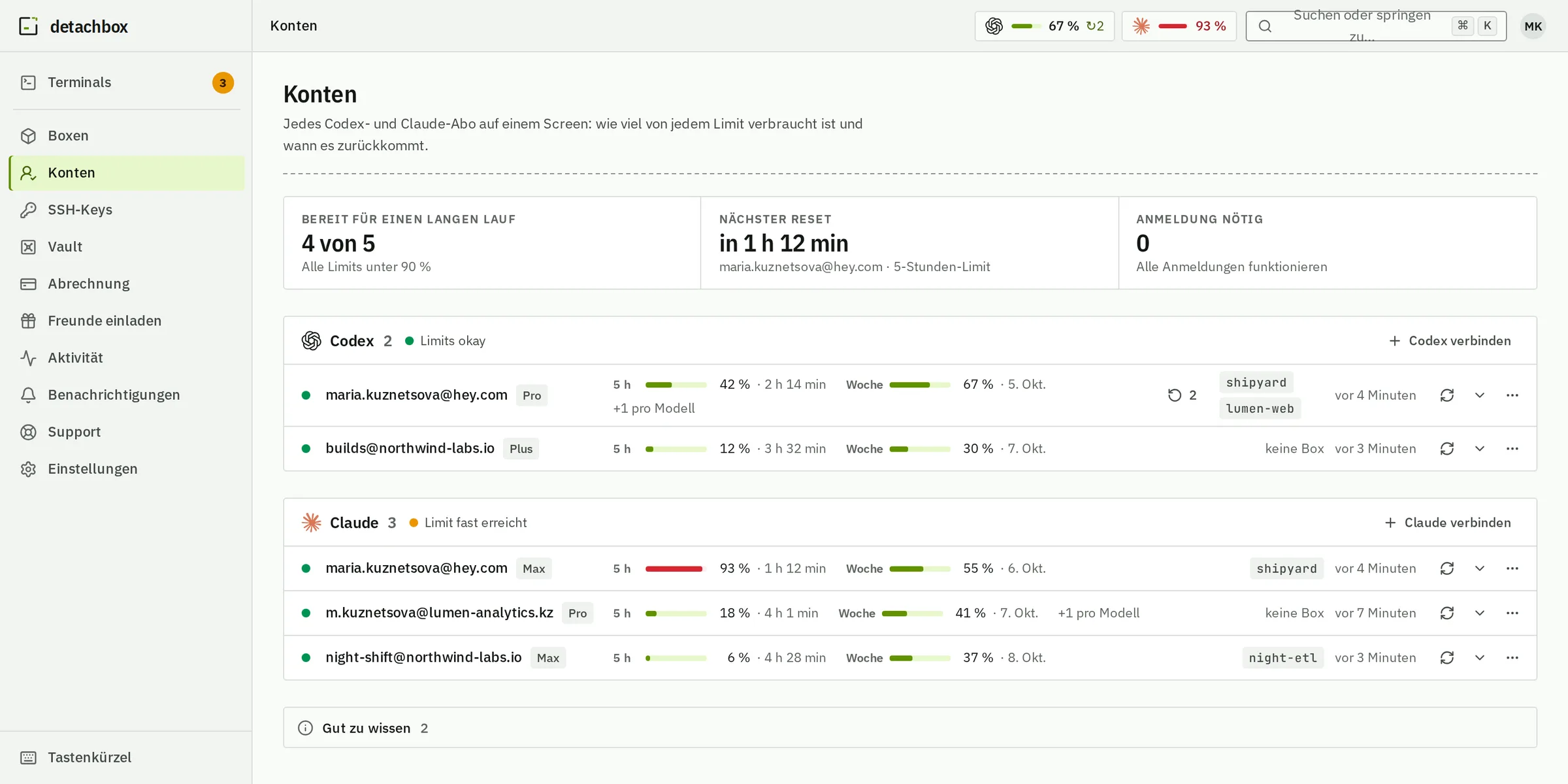Screen dimensions: 1568x784
Task: Open Aktivität page
Action: [x=127, y=358]
